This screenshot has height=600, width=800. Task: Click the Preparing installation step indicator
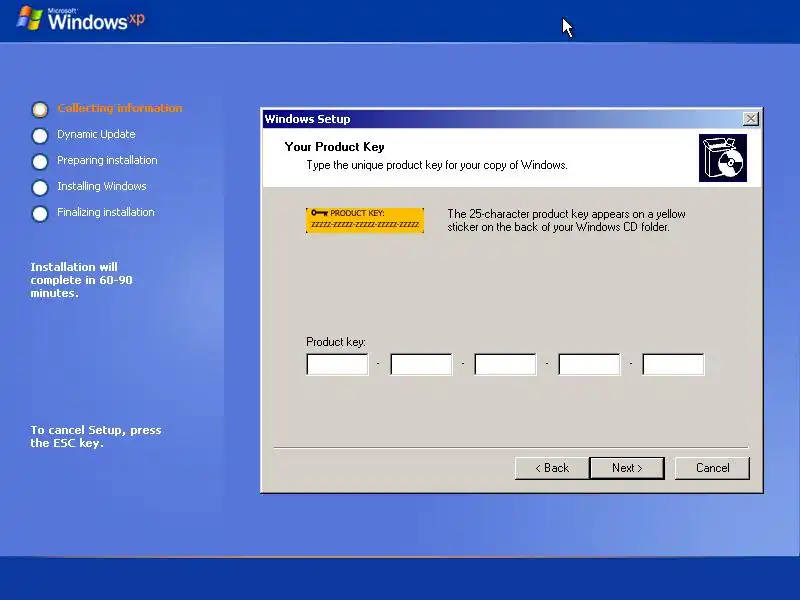tap(40, 161)
